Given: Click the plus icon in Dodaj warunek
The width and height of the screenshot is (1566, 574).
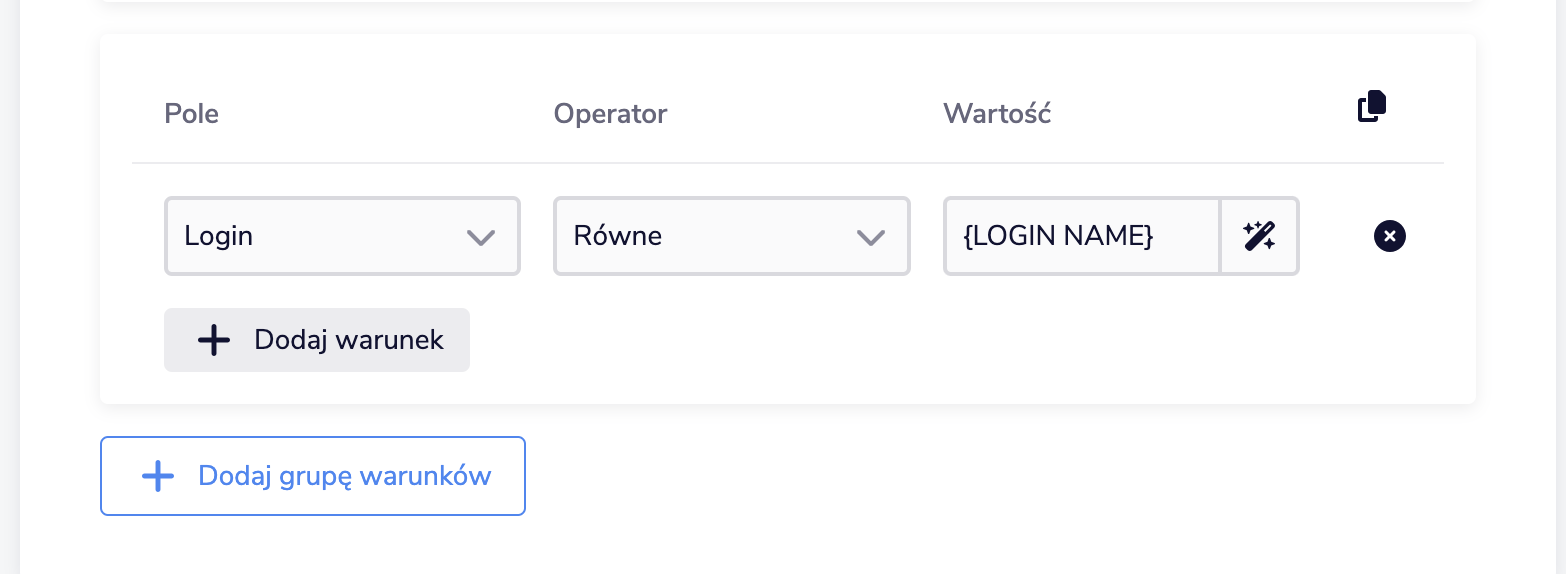Looking at the screenshot, I should pyautogui.click(x=214, y=340).
